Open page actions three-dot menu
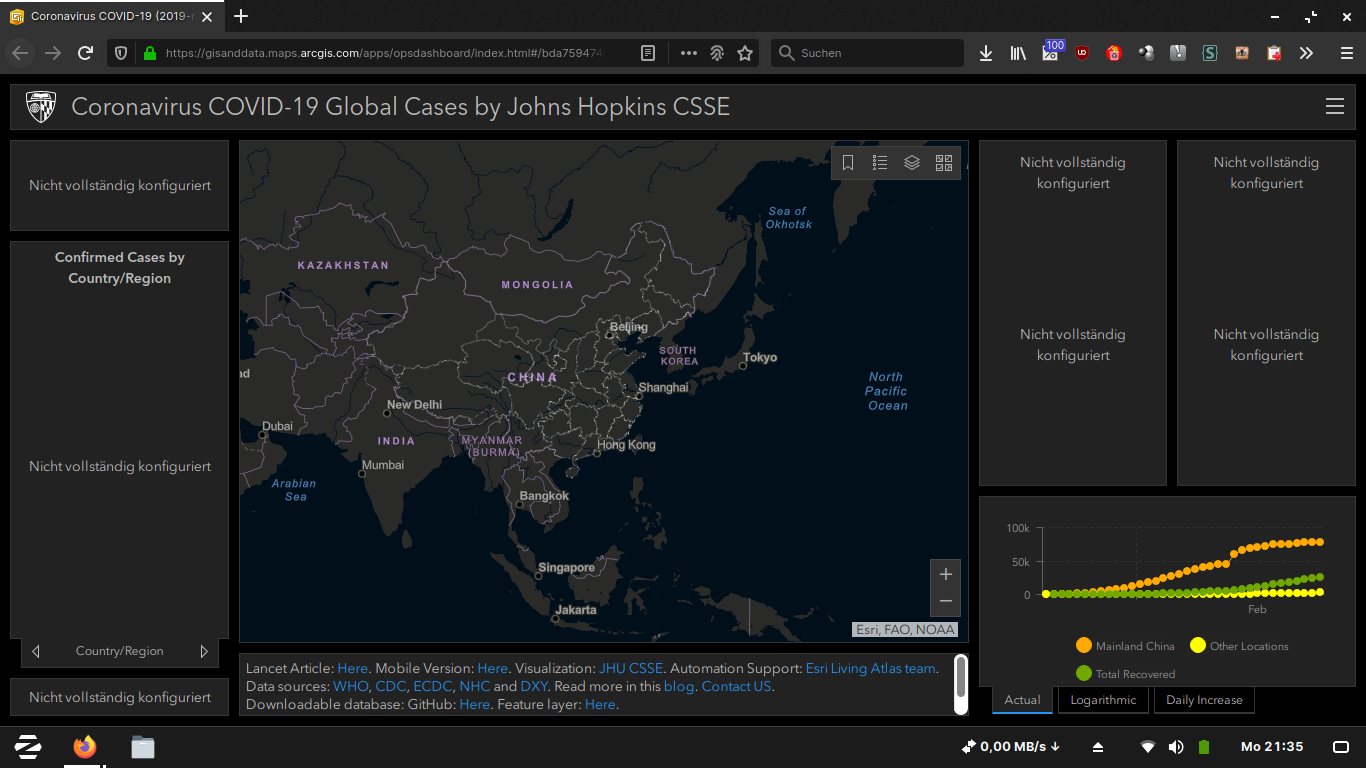The height and width of the screenshot is (768, 1366). 689,53
